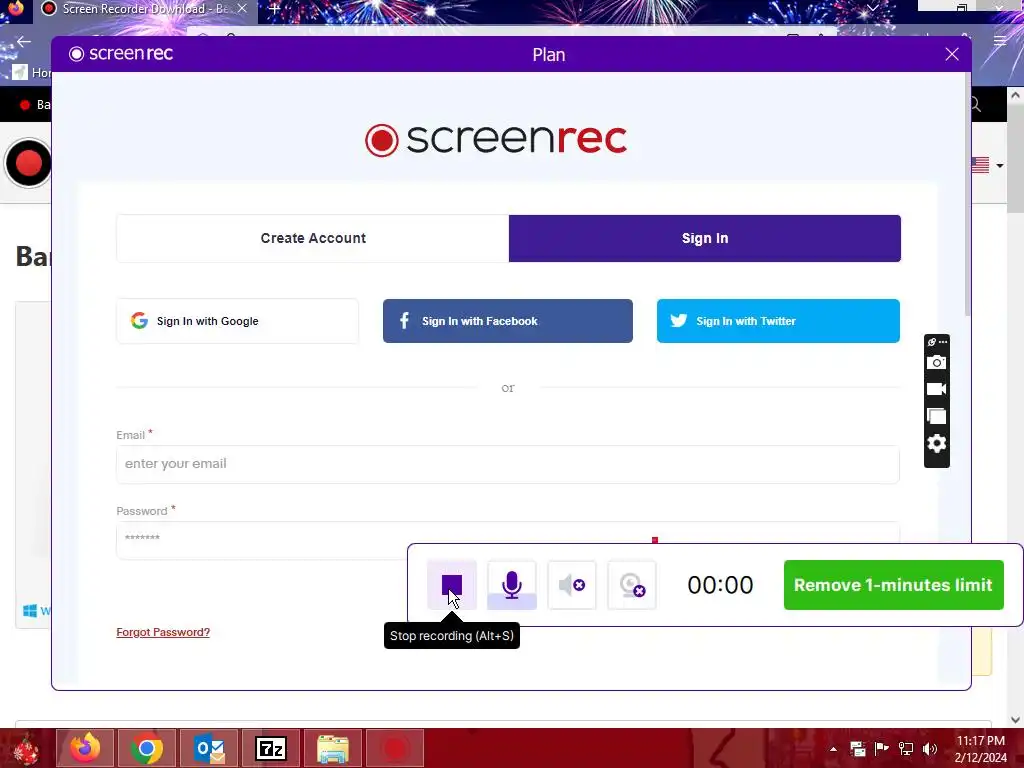Open the clock showing 11:17 PM
Screen dimensions: 1024x768
pyautogui.click(x=980, y=749)
